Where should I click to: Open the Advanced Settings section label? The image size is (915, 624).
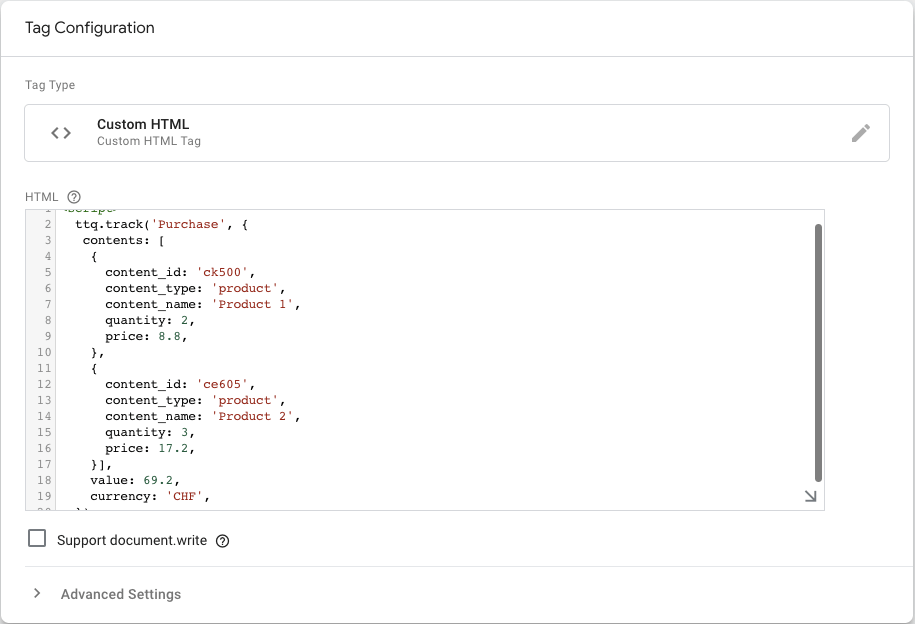121,594
